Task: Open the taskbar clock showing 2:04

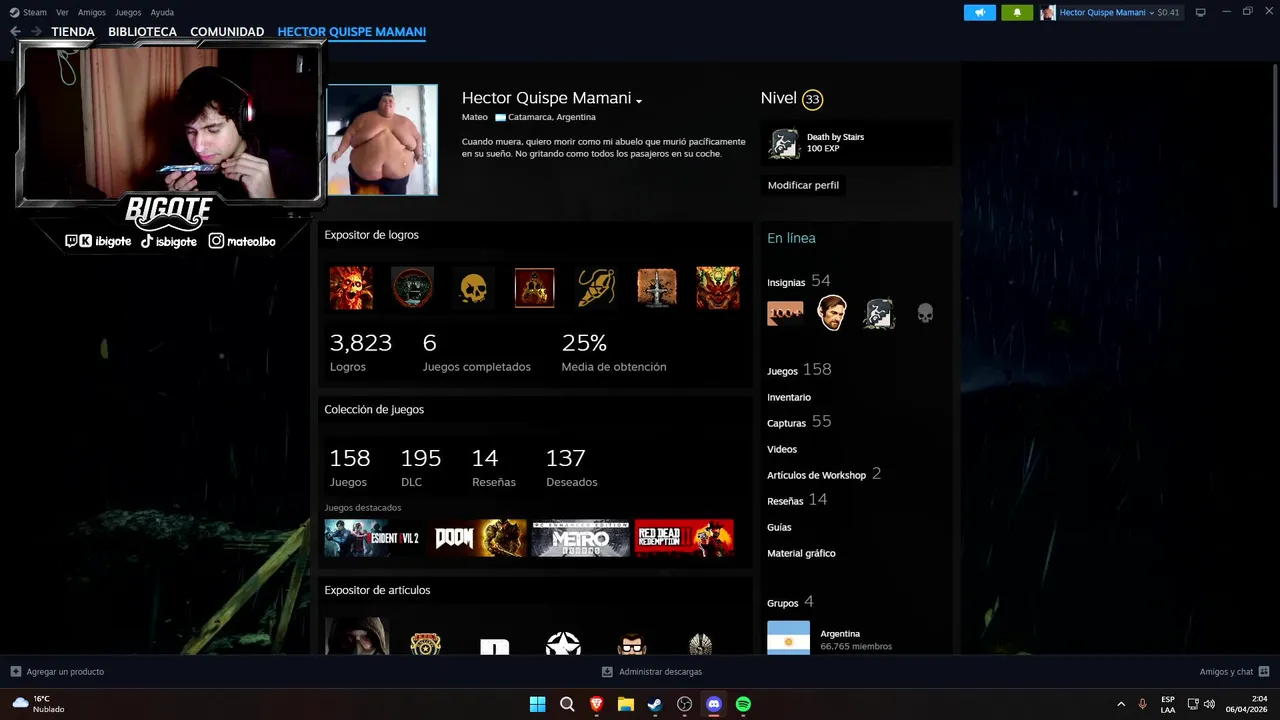Action: pyautogui.click(x=1248, y=704)
